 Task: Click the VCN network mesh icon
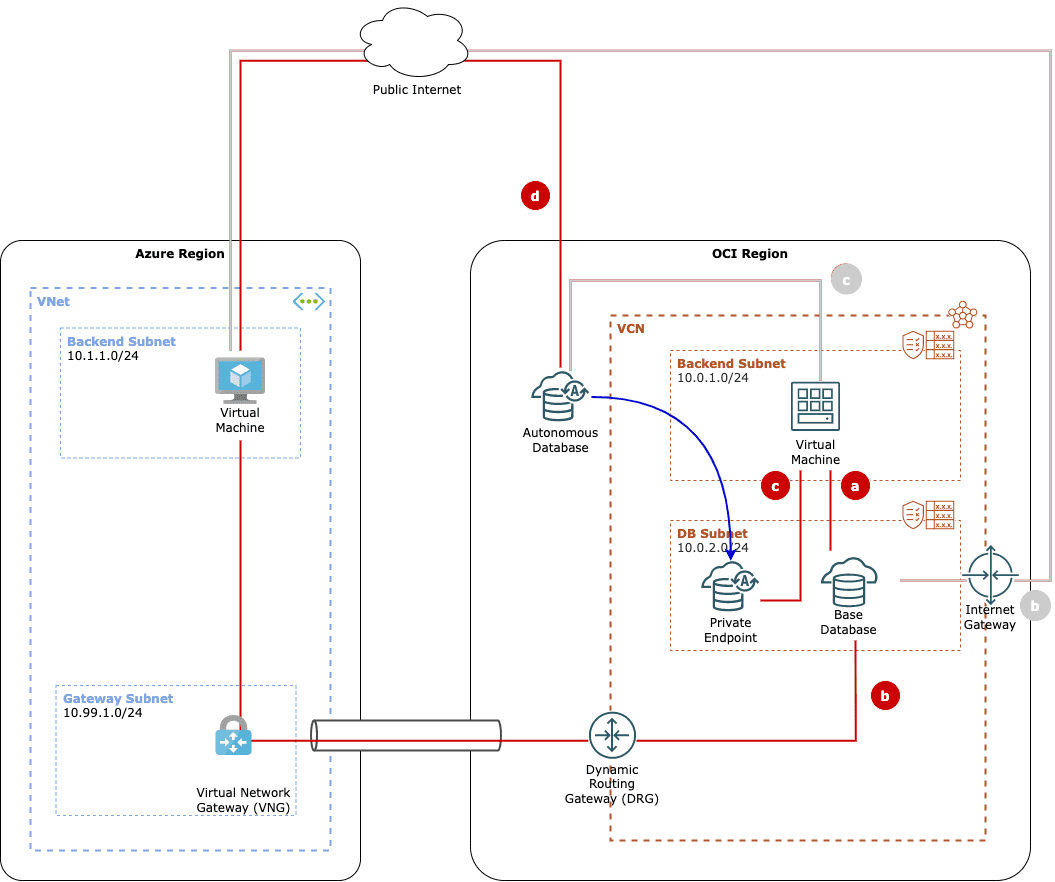tap(962, 314)
